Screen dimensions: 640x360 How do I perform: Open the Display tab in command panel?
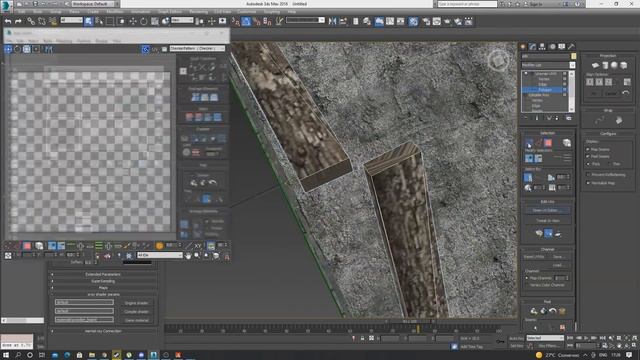pyautogui.click(x=562, y=47)
